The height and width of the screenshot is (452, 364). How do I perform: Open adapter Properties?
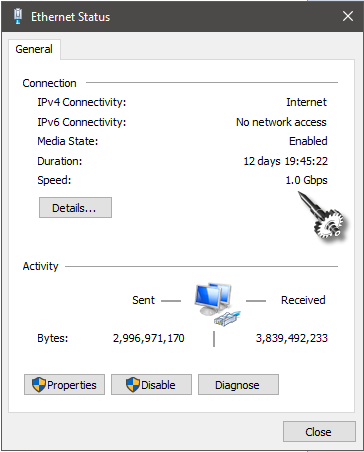pos(64,385)
